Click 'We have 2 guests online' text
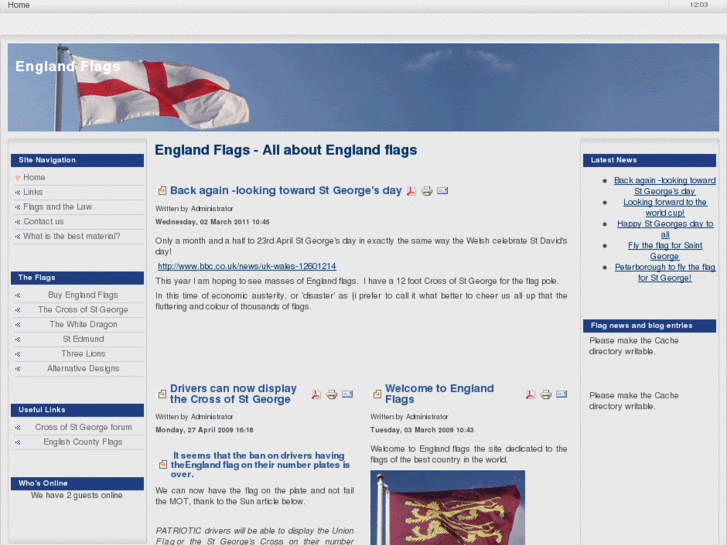The height and width of the screenshot is (545, 727). [x=77, y=495]
